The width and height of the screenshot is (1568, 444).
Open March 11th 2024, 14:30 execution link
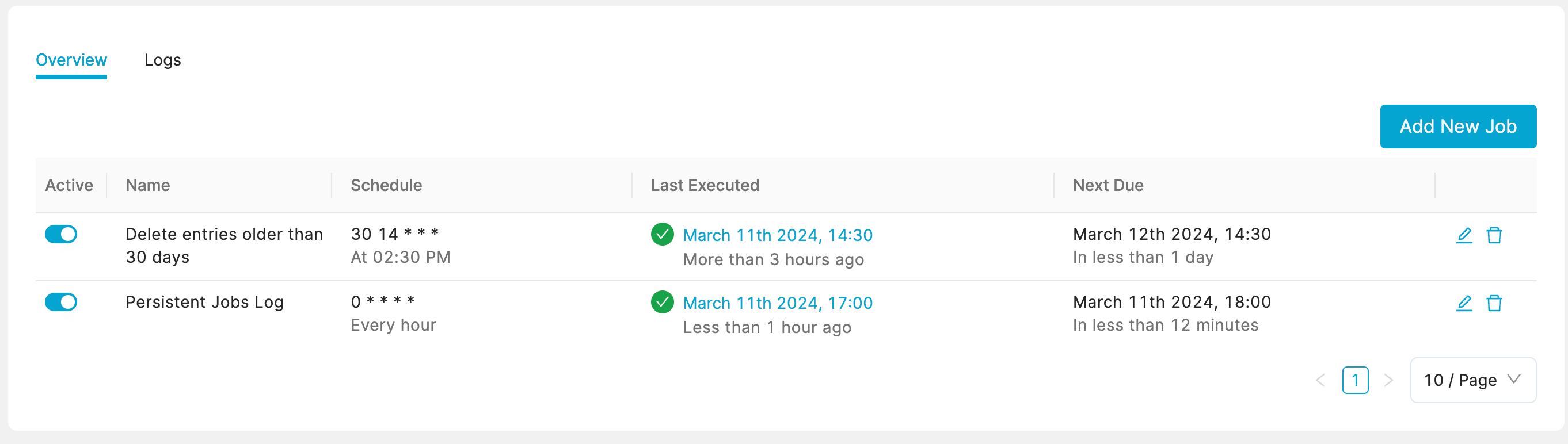pos(777,235)
